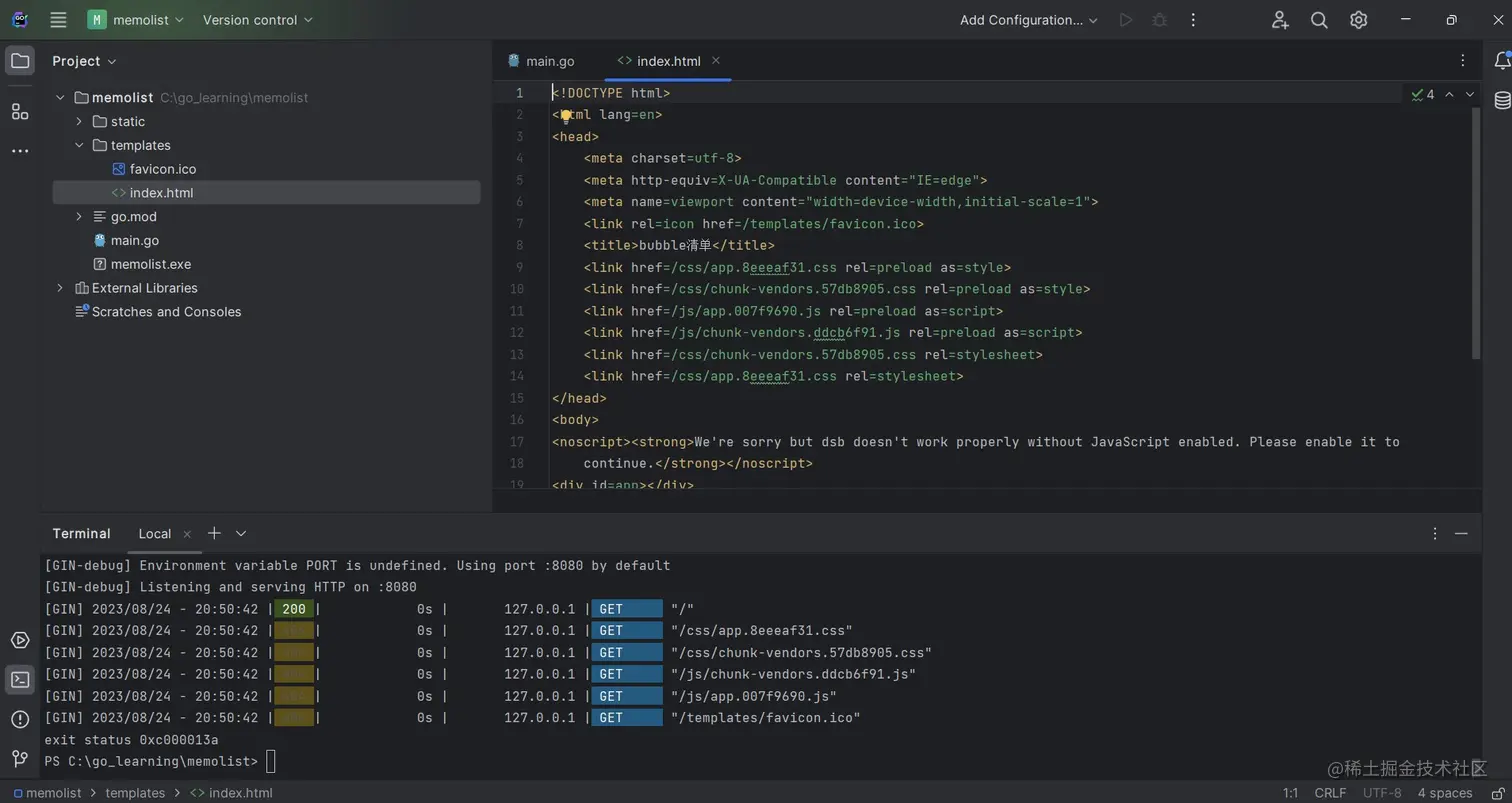This screenshot has height=803, width=1512.
Task: Click the terminal prompt input
Action: click(270, 762)
